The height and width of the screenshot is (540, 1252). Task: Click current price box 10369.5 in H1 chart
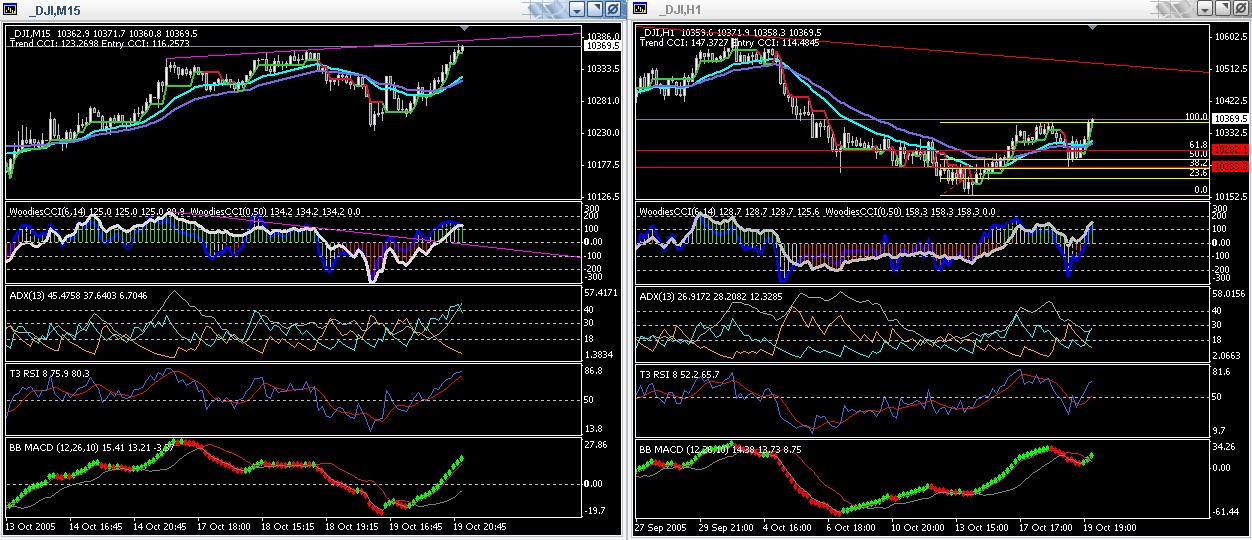[1230, 118]
